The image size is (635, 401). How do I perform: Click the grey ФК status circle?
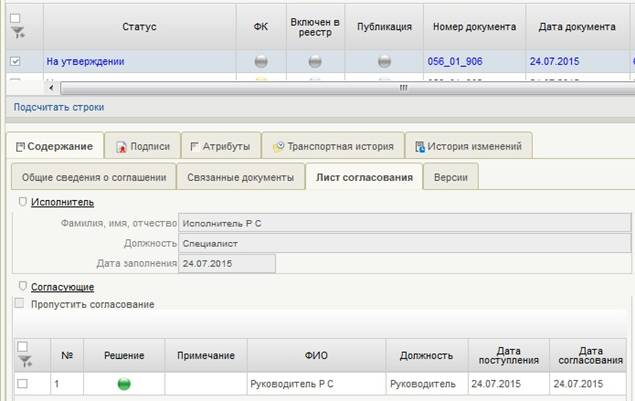(x=260, y=61)
